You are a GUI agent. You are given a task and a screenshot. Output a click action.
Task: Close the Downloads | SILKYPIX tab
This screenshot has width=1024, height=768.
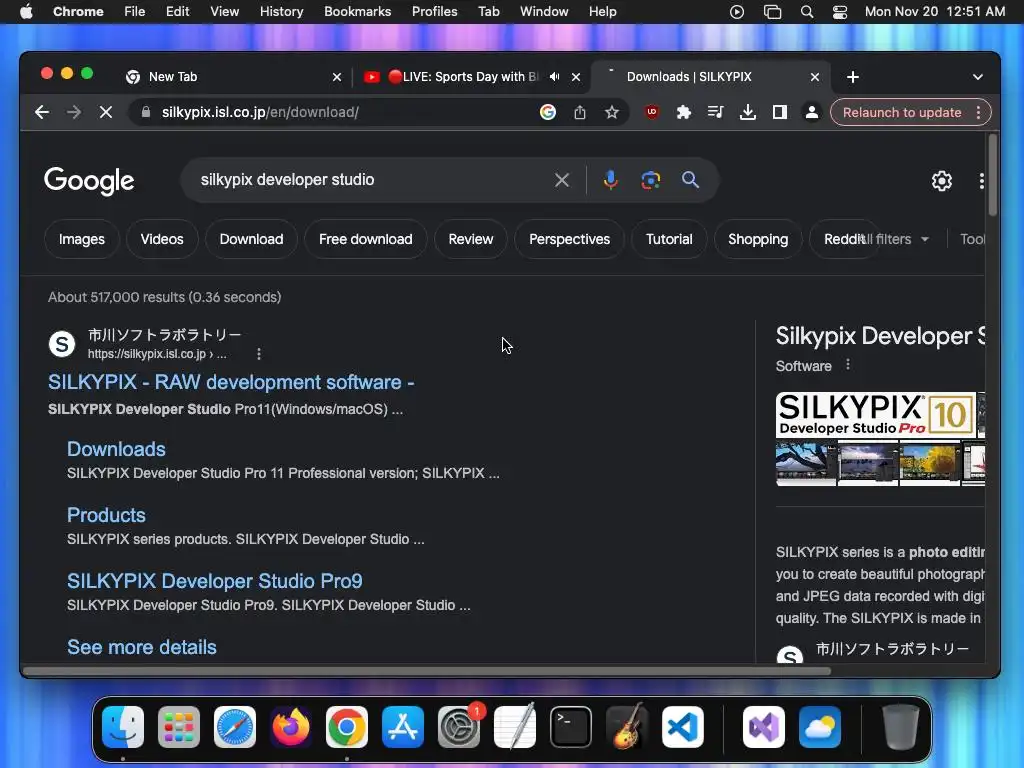point(815,77)
